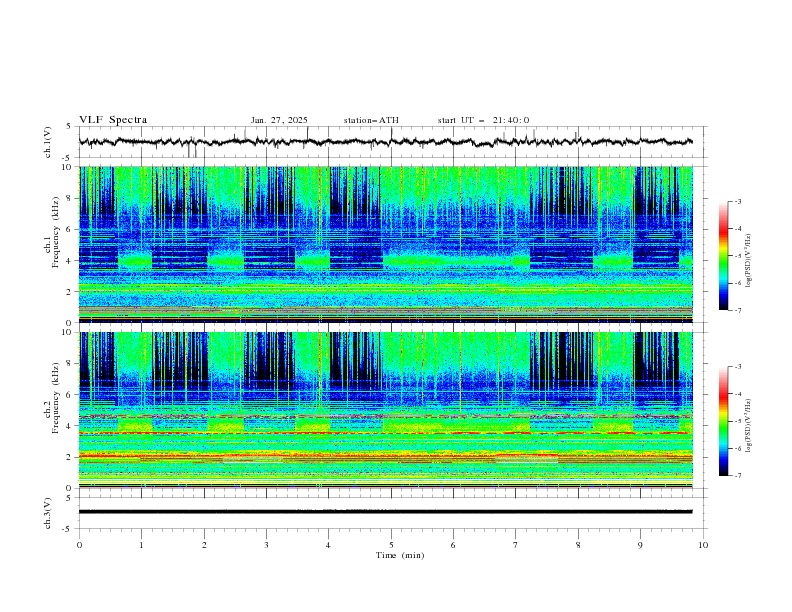Click inside the ch.1 spectrogram panel
792x612 pixels.
click(x=386, y=244)
